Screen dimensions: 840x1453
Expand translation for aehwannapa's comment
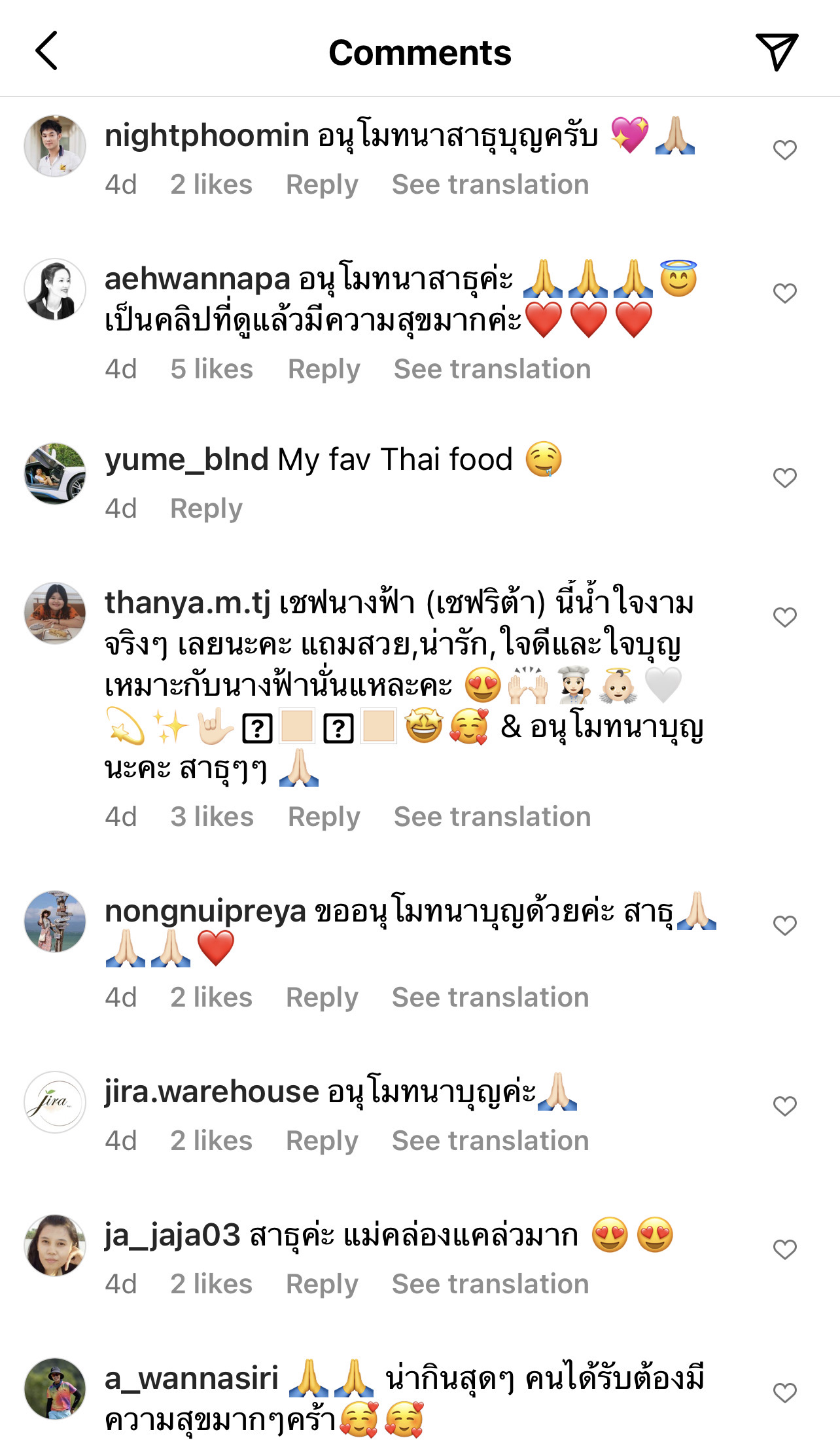coord(492,369)
